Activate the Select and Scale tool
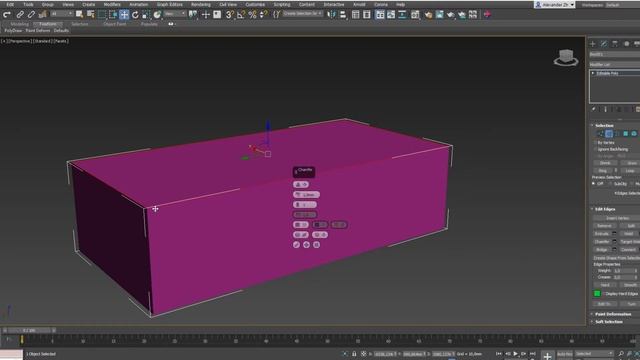This screenshot has height=360, width=640. 146,15
